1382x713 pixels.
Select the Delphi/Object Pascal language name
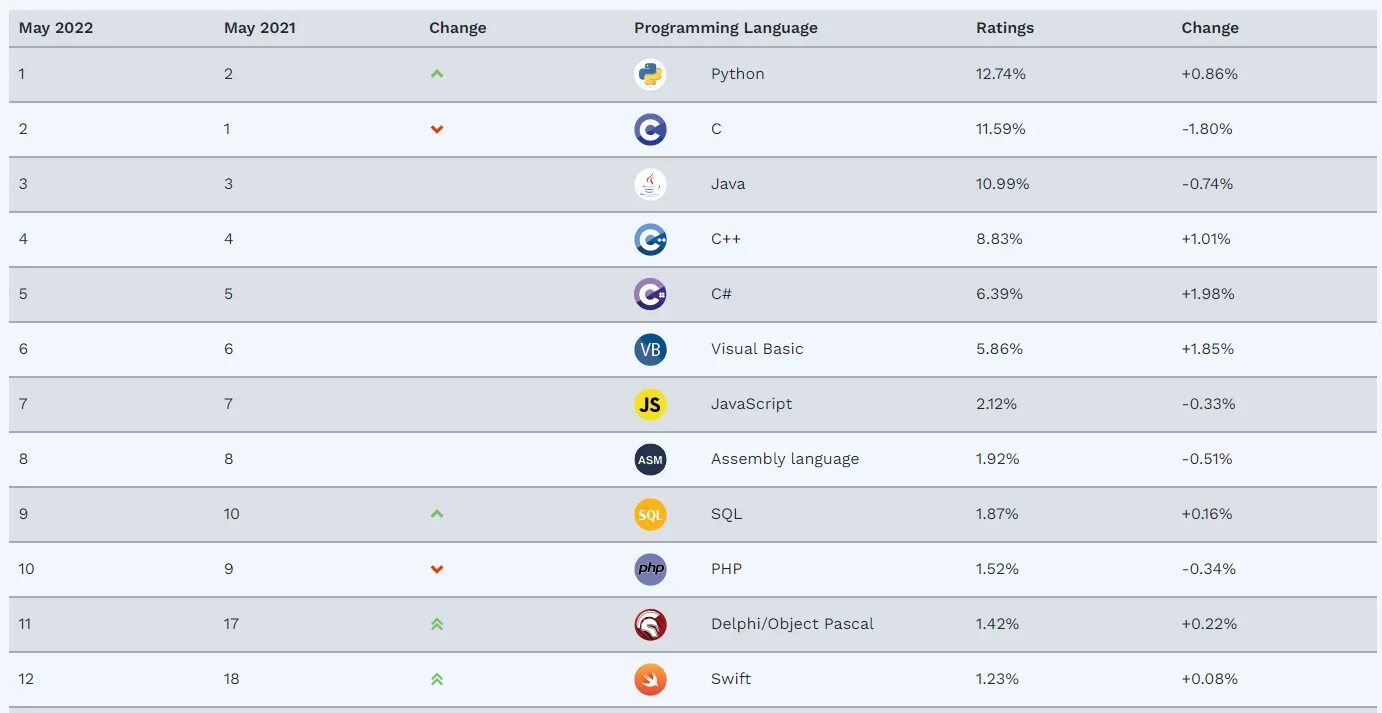[x=792, y=624]
